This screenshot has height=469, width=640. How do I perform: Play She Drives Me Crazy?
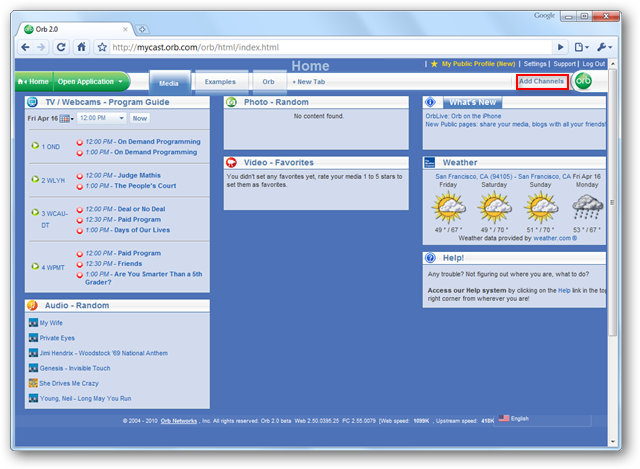[69, 383]
